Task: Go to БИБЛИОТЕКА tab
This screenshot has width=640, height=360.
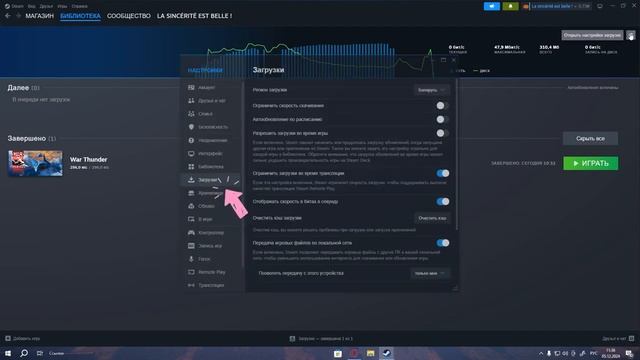Action: (x=80, y=16)
